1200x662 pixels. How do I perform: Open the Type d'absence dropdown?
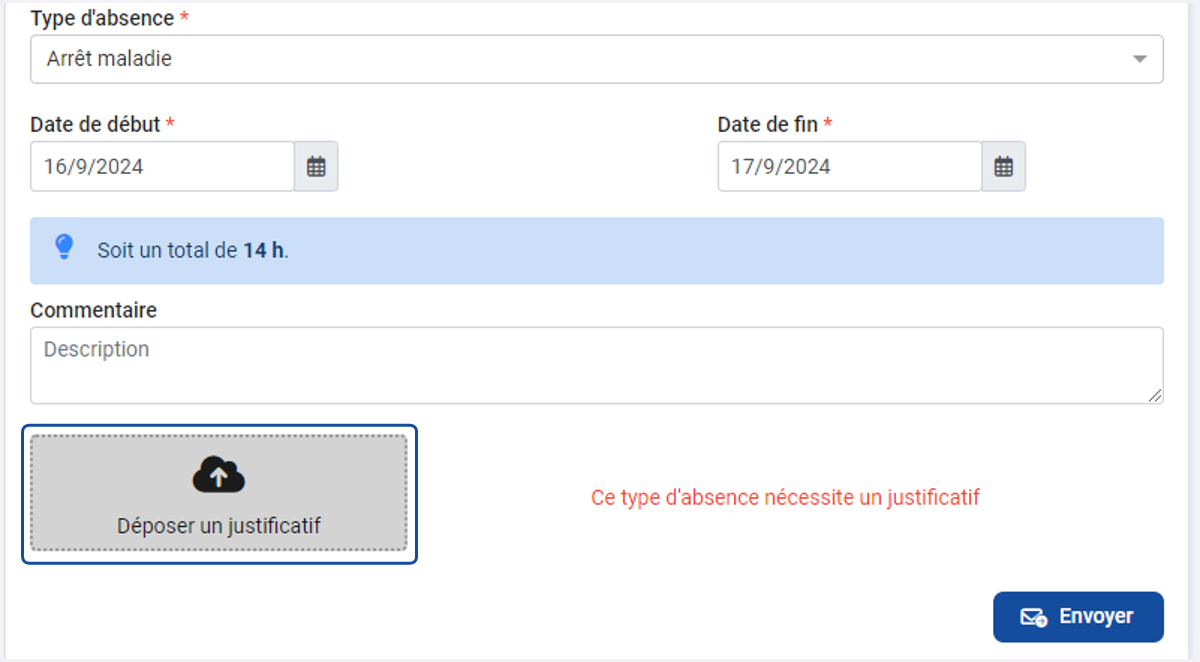[x=596, y=59]
